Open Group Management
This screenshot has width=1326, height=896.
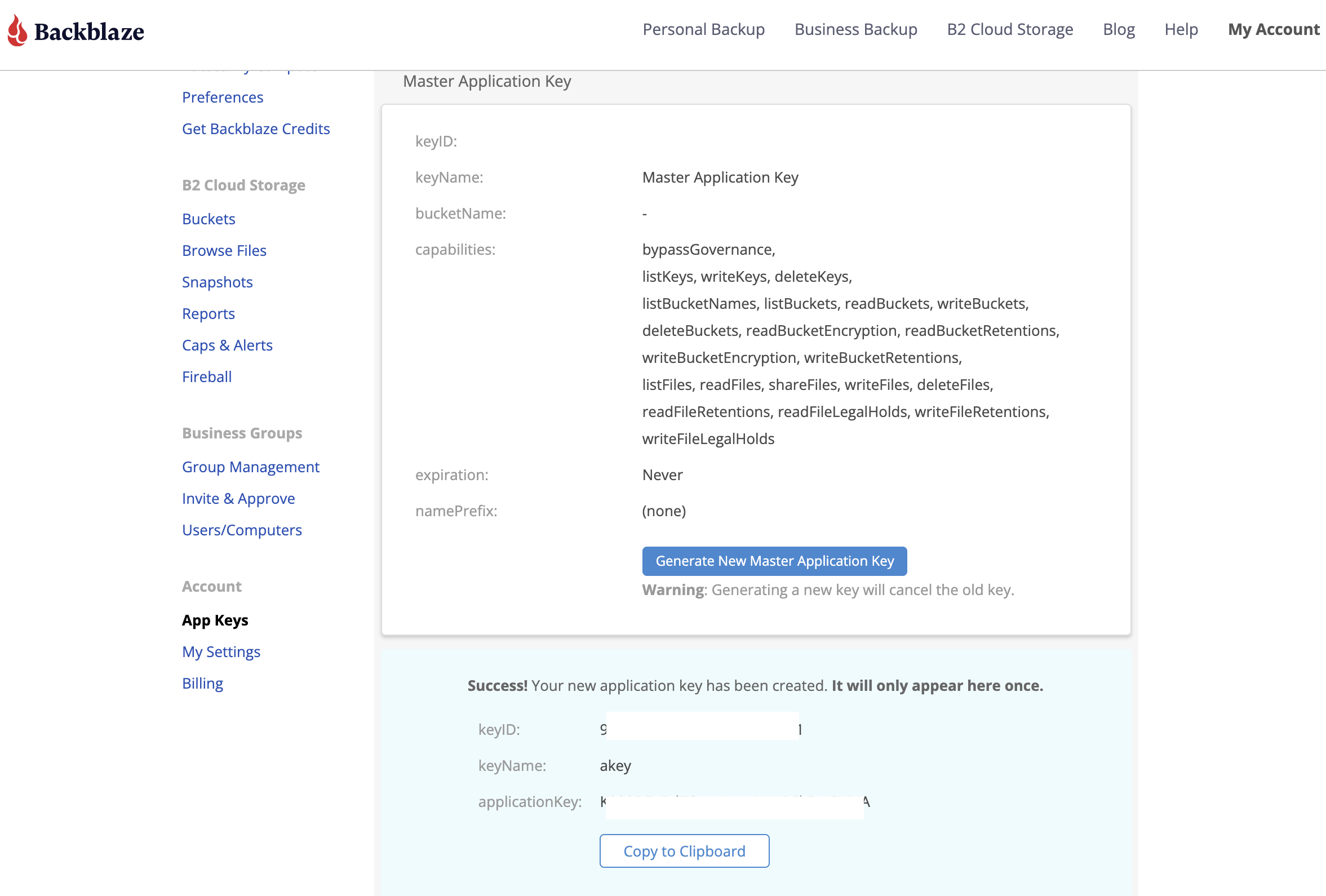point(250,467)
